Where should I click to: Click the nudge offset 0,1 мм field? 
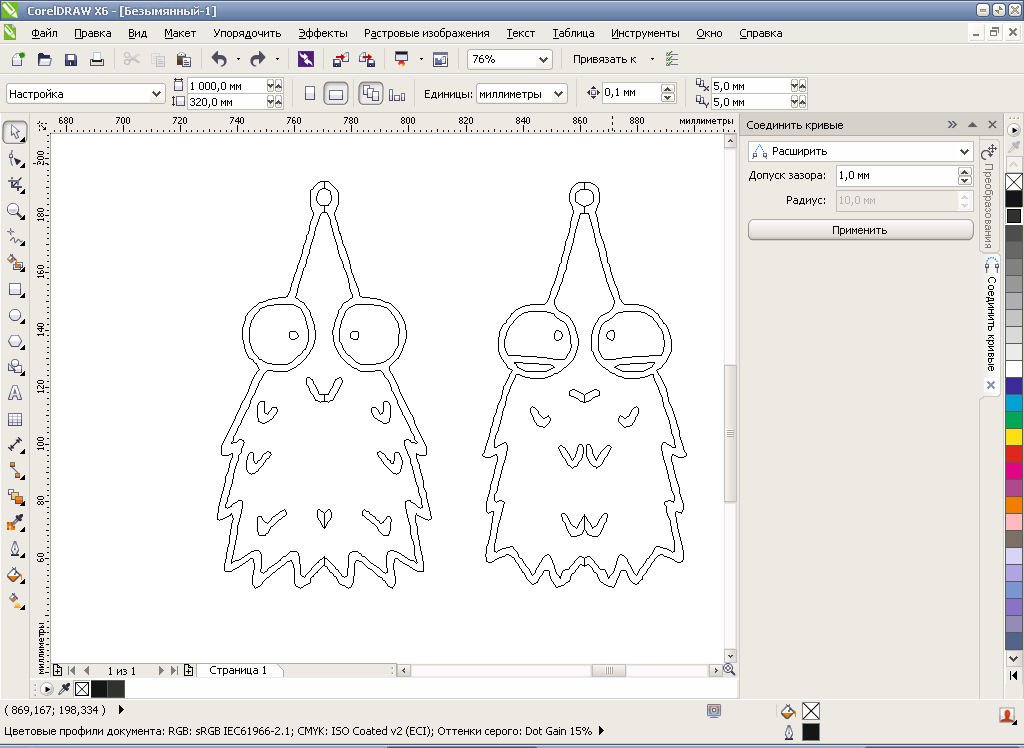point(631,93)
